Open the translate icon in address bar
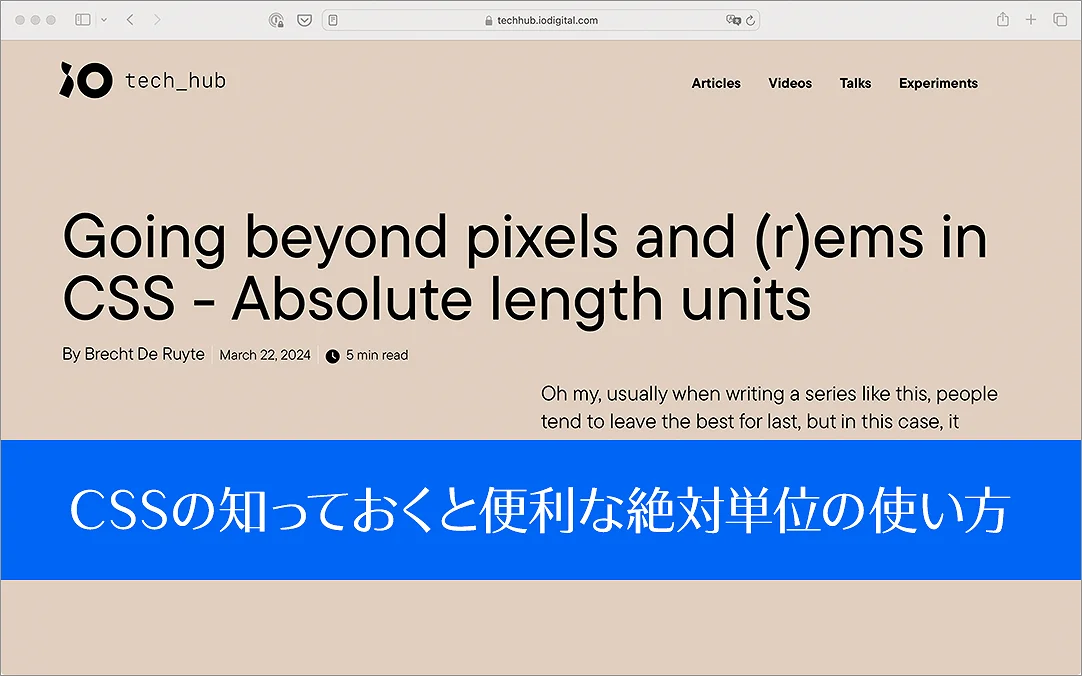The image size is (1082, 676). [733, 20]
